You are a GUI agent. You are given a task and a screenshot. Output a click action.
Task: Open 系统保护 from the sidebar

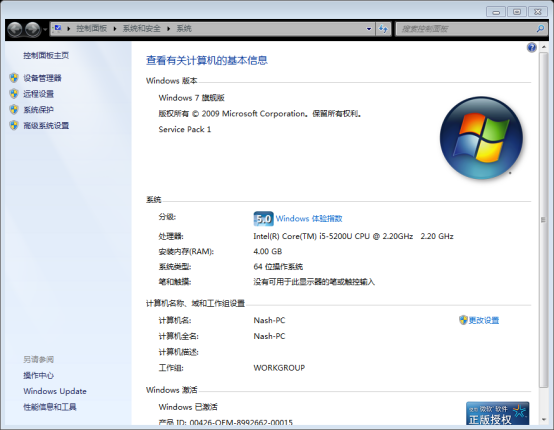(39, 110)
